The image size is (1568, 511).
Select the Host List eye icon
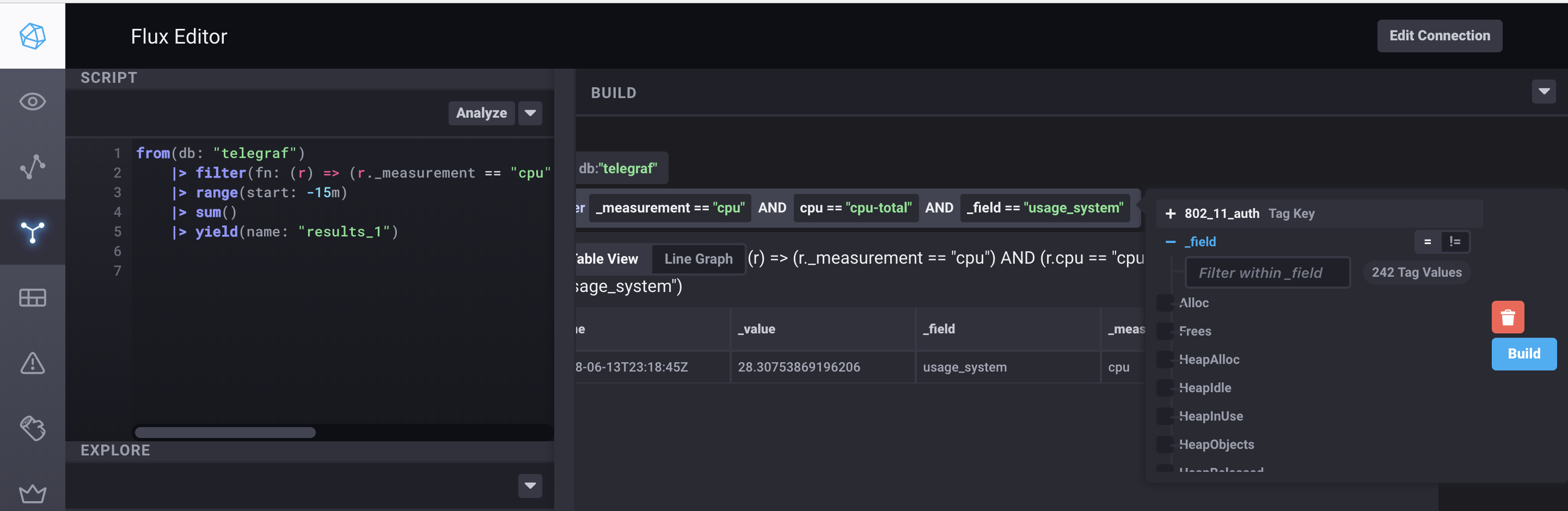[x=33, y=102]
